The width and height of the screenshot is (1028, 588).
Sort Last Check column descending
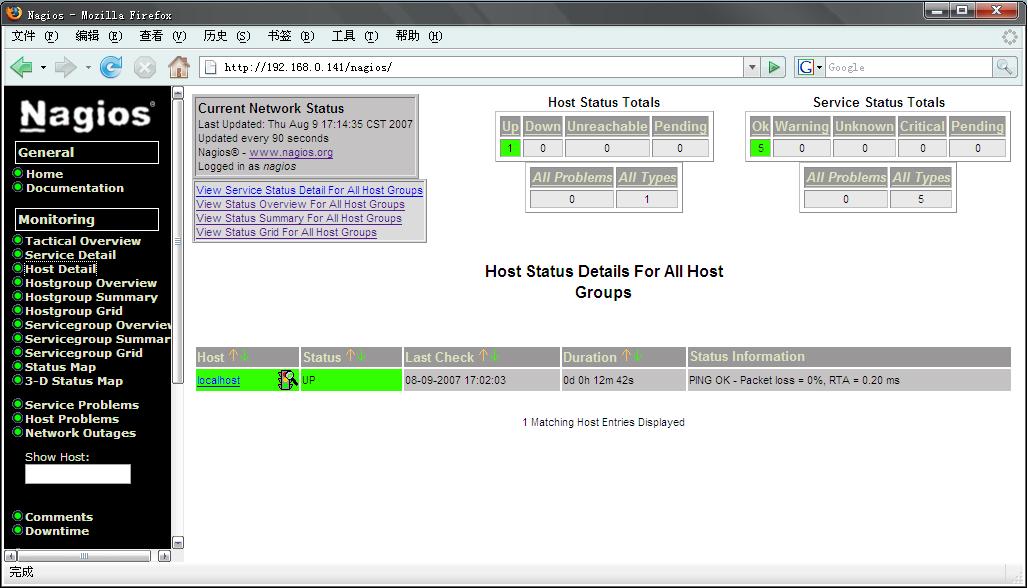coord(494,356)
